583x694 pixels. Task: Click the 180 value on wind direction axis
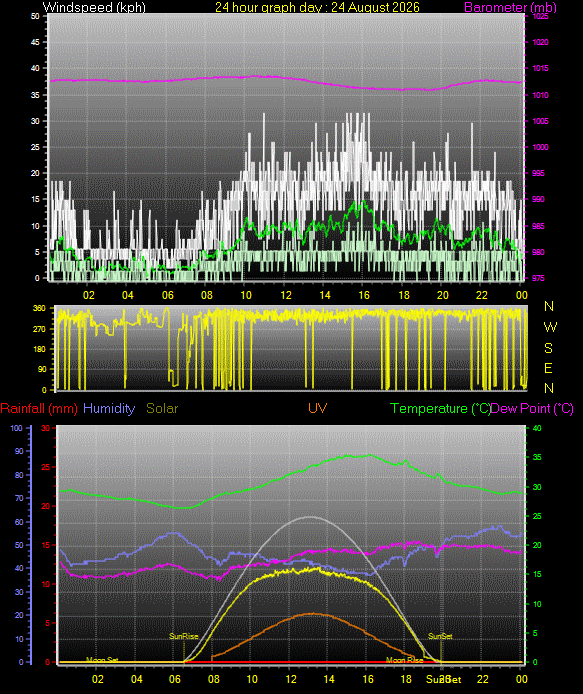(x=39, y=349)
